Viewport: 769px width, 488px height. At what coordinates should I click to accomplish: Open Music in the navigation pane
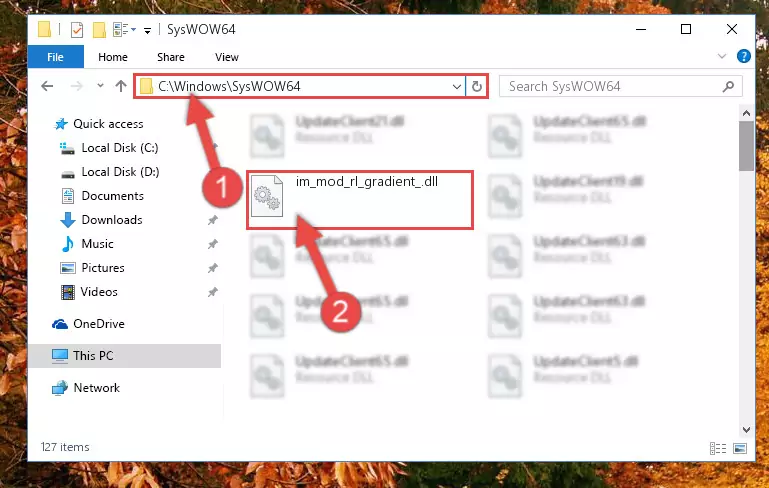point(97,244)
